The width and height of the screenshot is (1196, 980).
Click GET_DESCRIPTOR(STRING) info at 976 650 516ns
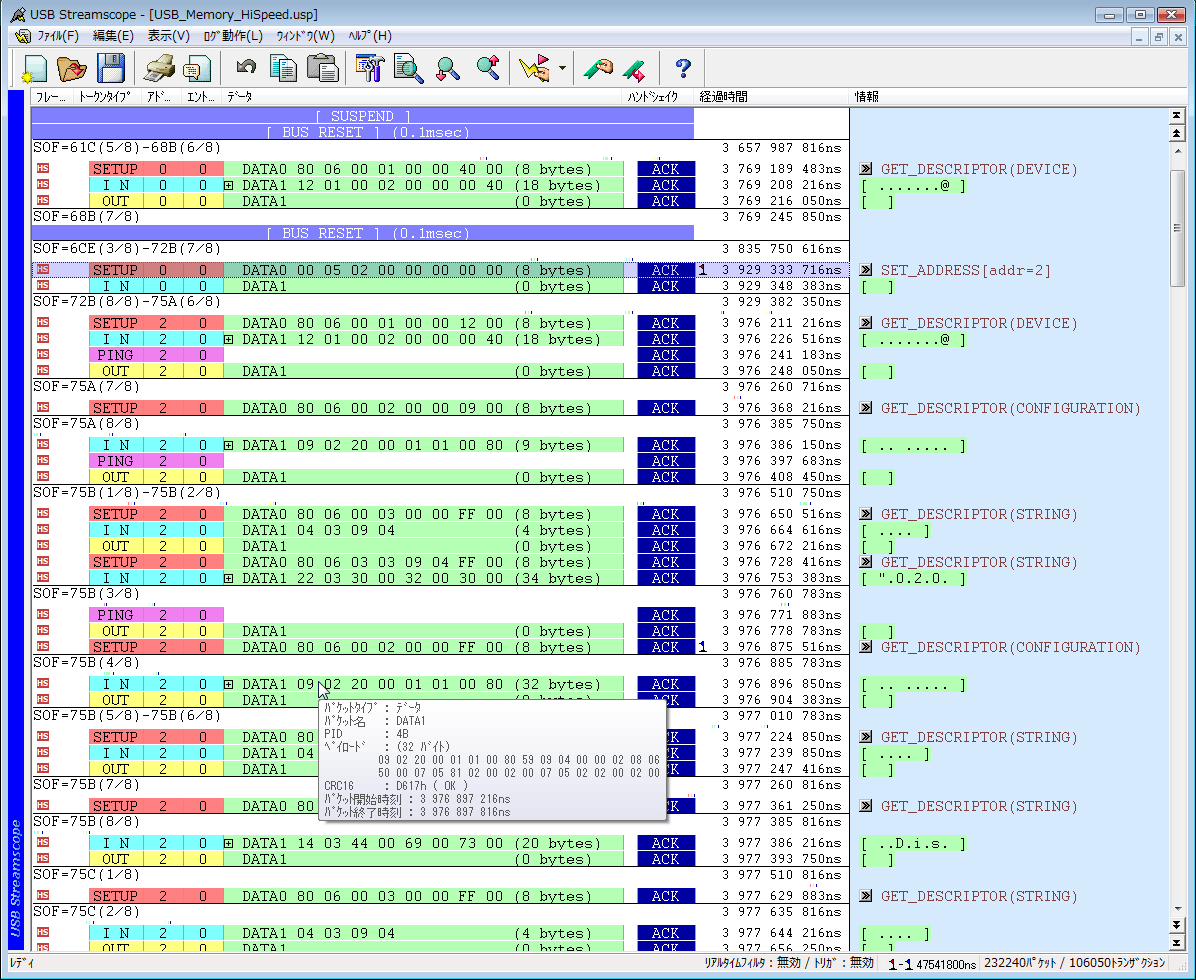pyautogui.click(x=979, y=514)
